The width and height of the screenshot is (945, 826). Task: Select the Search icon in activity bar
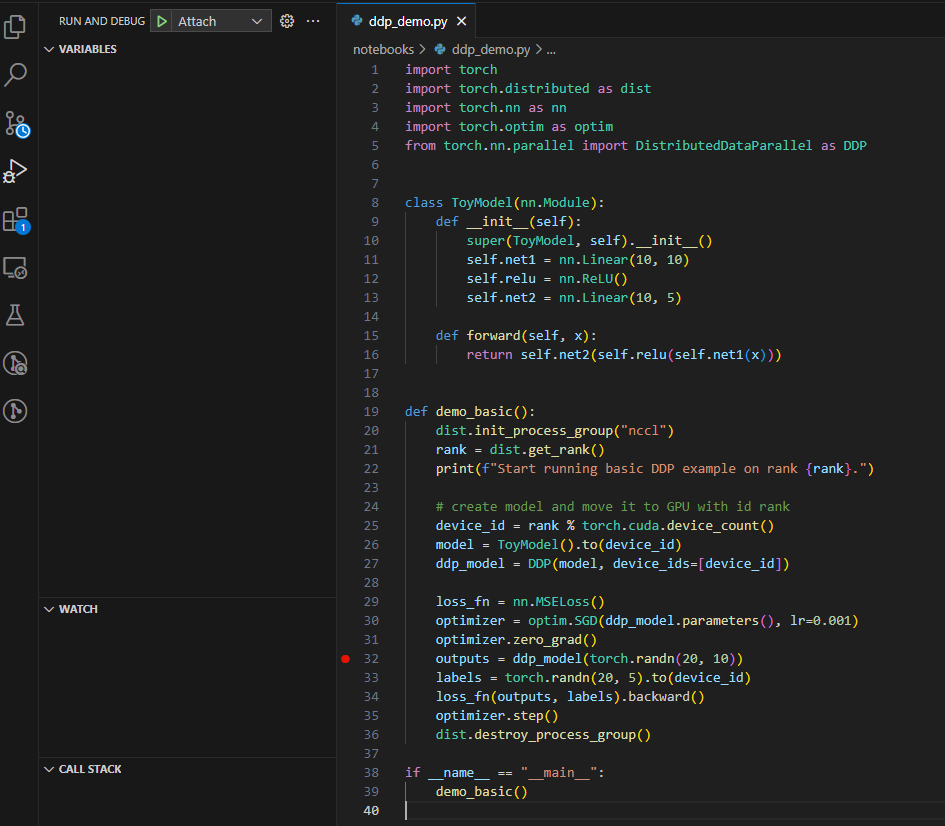coord(15,75)
